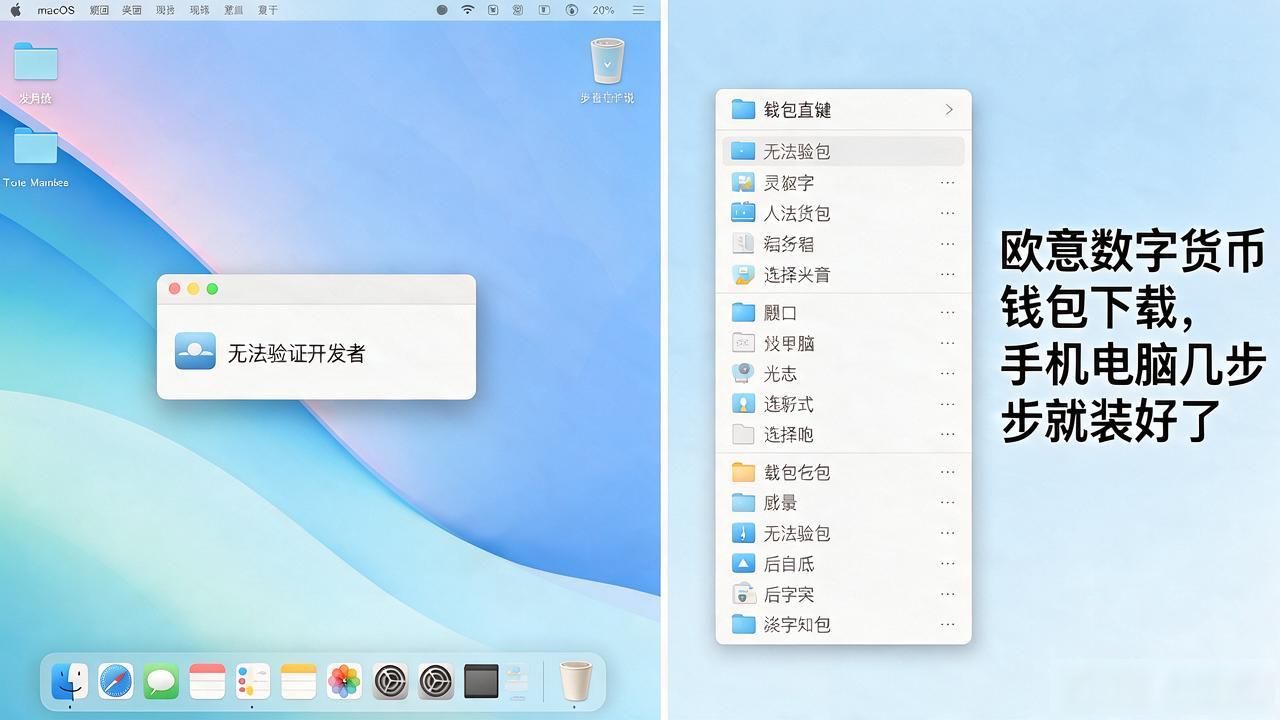The height and width of the screenshot is (720, 1280).
Task: Click the blue triangle icon beside "后自底"
Action: (x=743, y=564)
